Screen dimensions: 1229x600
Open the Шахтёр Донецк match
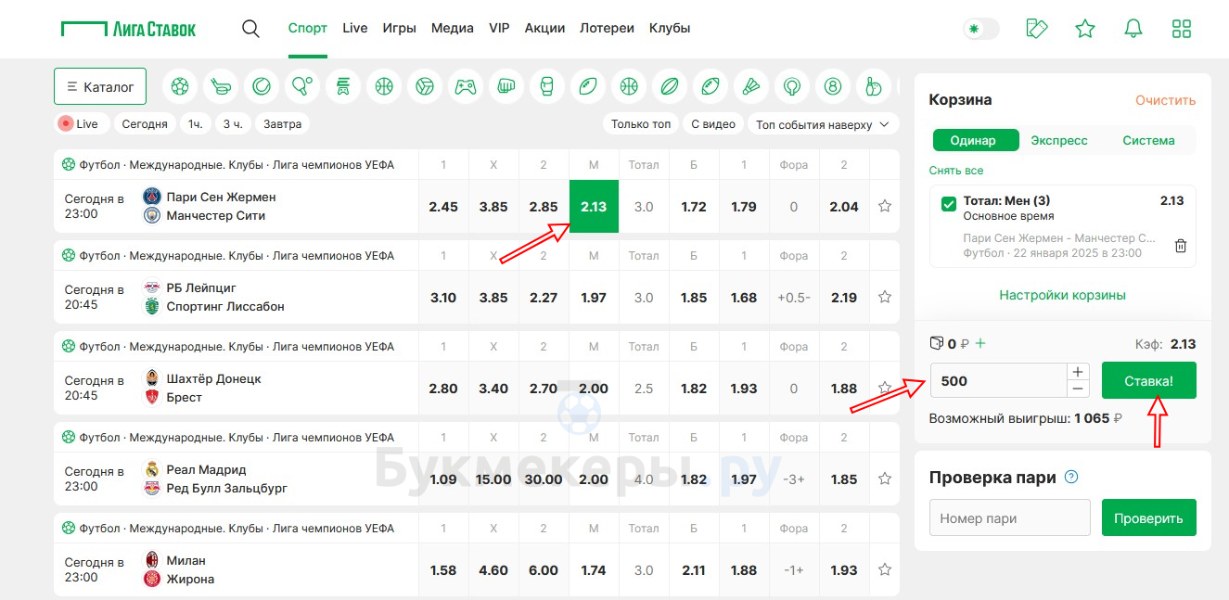click(x=213, y=379)
